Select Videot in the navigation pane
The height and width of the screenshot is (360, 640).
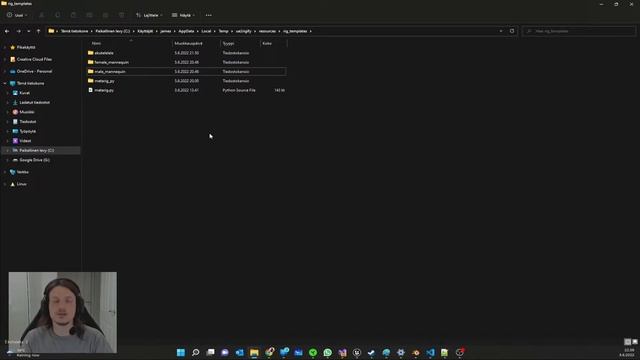[25, 141]
